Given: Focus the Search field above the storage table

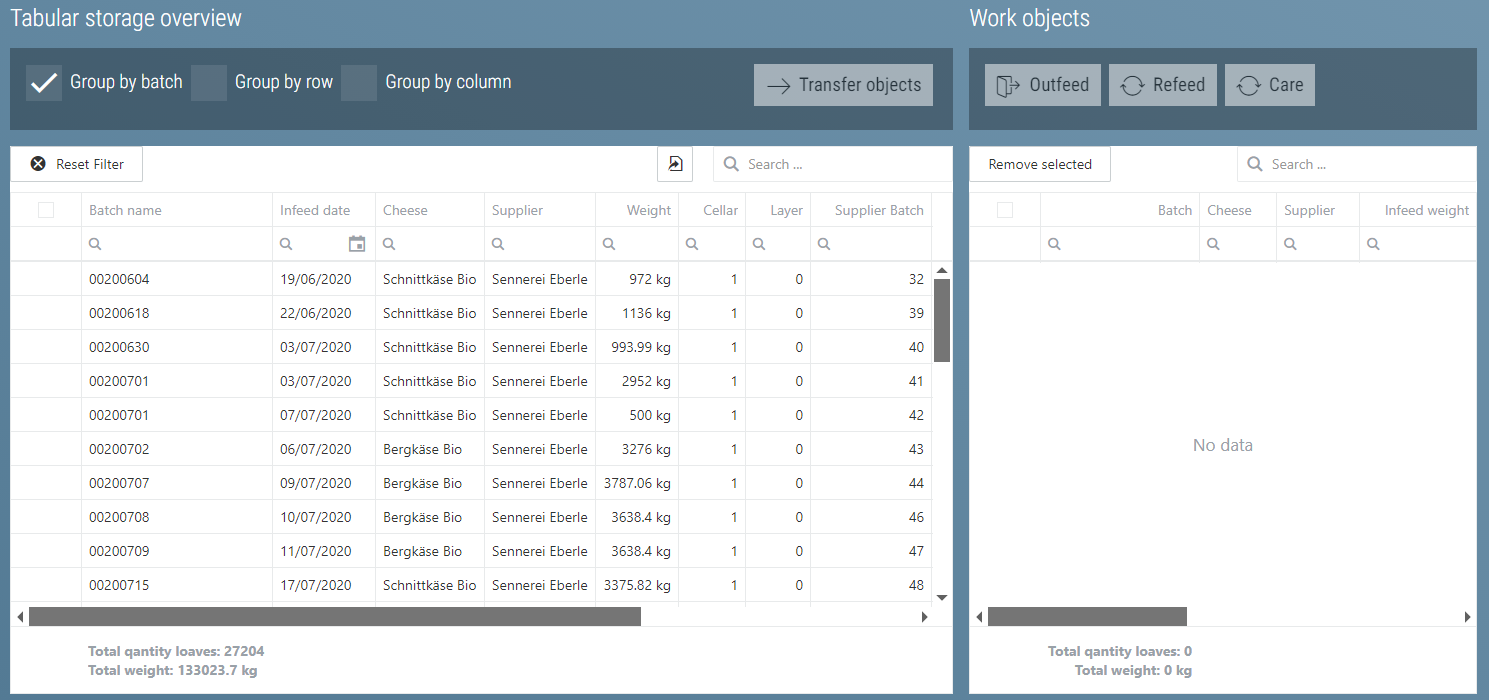Looking at the screenshot, I should (832, 163).
